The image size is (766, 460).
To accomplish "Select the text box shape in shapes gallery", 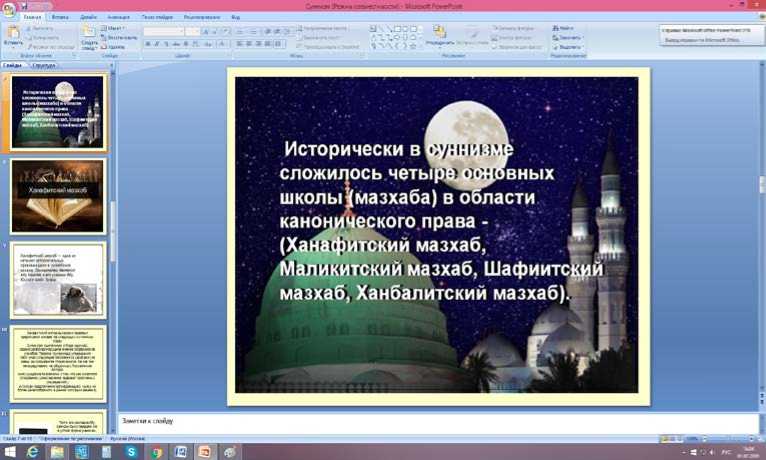I will [373, 29].
